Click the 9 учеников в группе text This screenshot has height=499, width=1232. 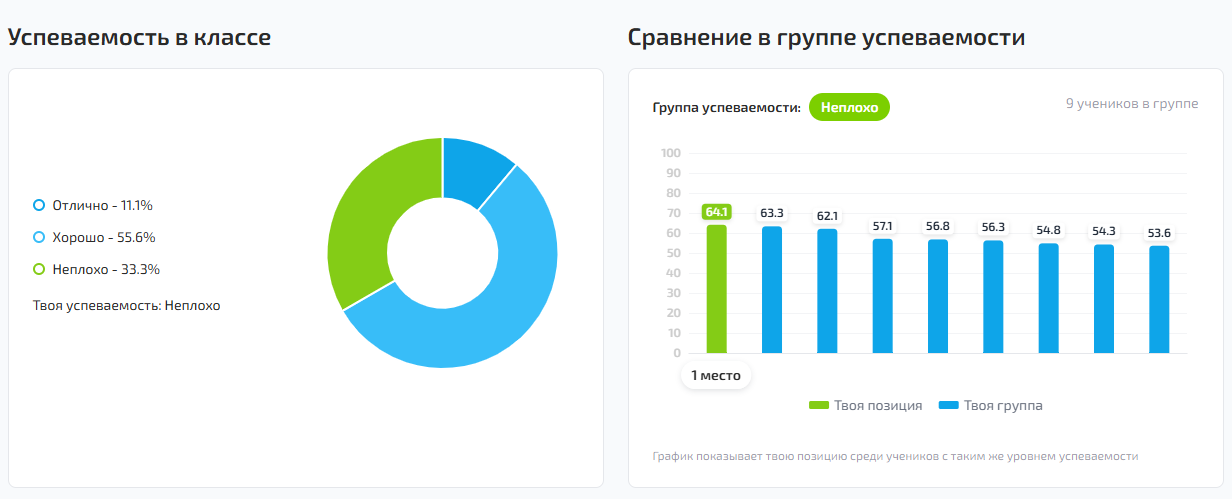tap(1132, 104)
